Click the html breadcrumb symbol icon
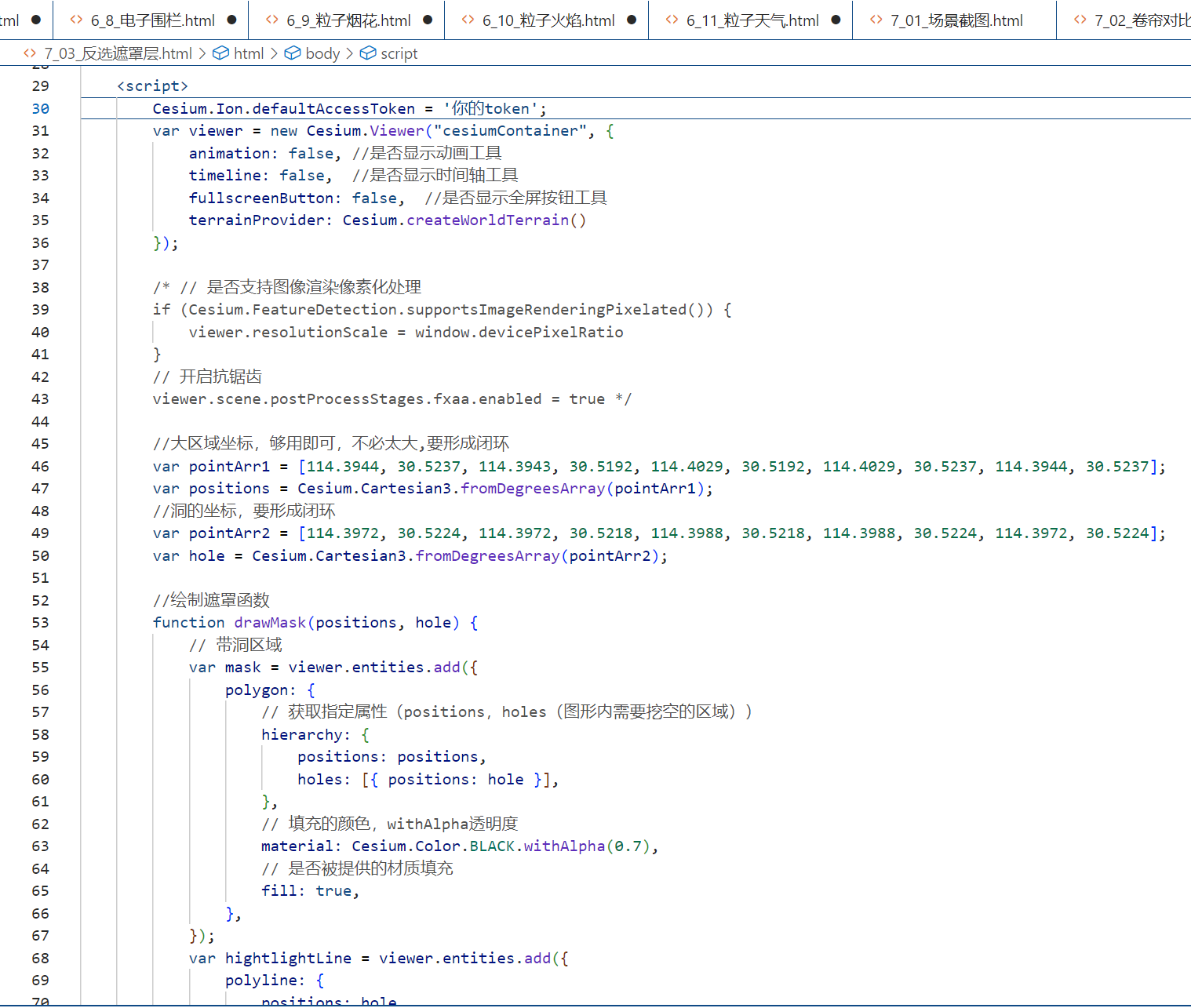Image resolution: width=1191 pixels, height=1008 pixels. click(x=221, y=53)
